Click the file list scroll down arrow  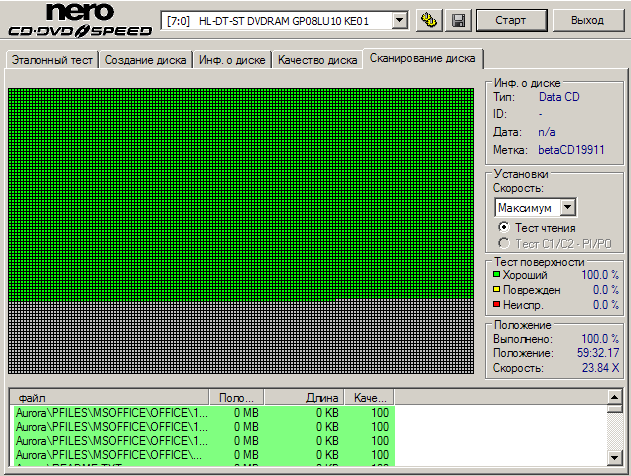tap(615, 457)
